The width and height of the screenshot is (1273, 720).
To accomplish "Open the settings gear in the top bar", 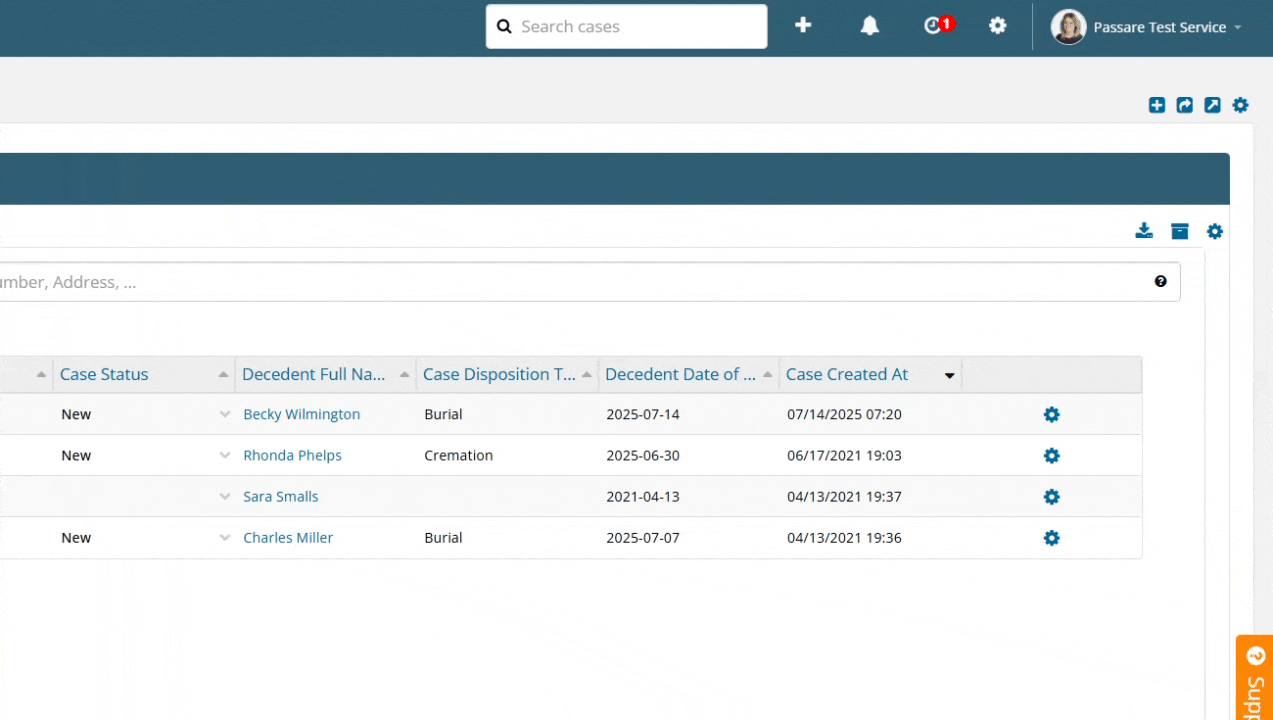I will (998, 26).
